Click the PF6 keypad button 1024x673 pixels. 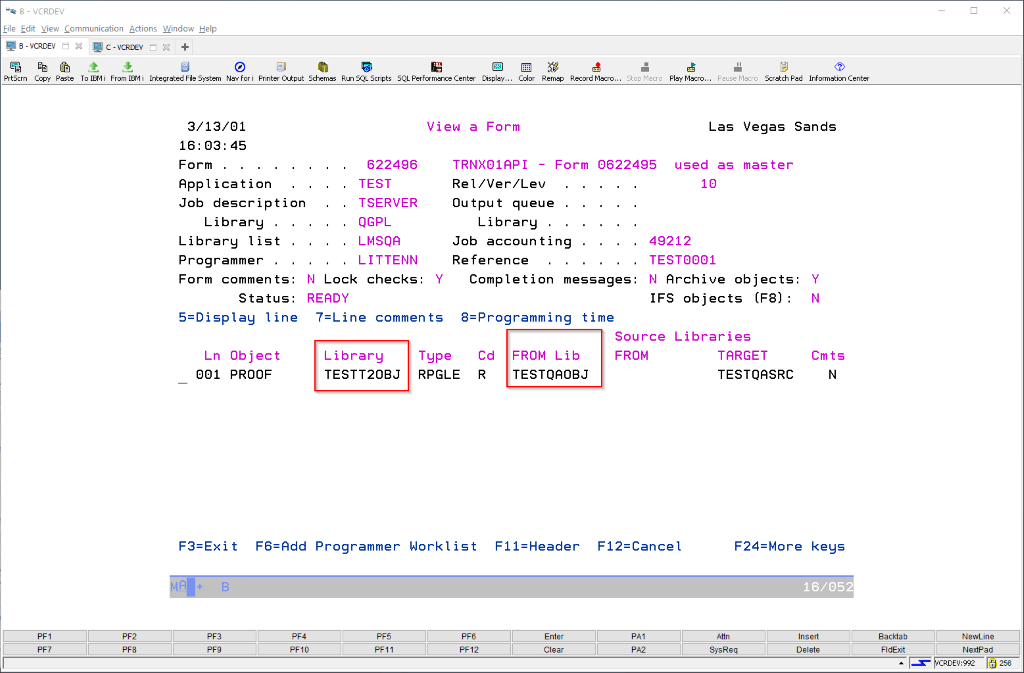pos(469,636)
